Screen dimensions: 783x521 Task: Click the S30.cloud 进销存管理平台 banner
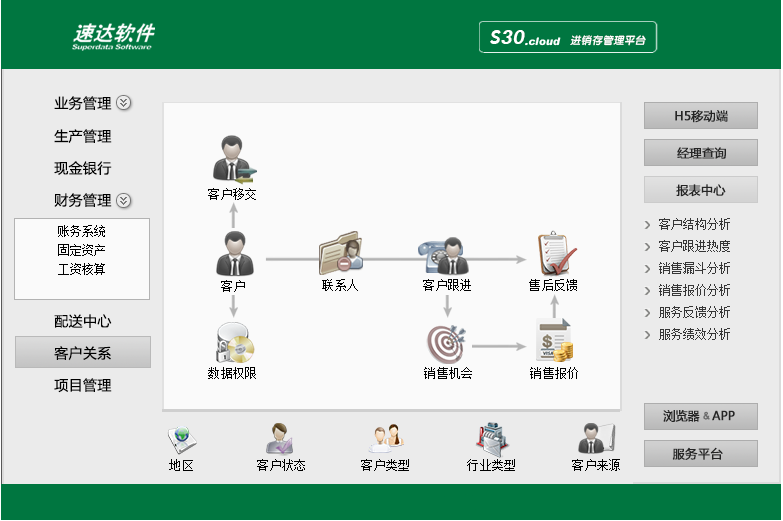click(568, 37)
